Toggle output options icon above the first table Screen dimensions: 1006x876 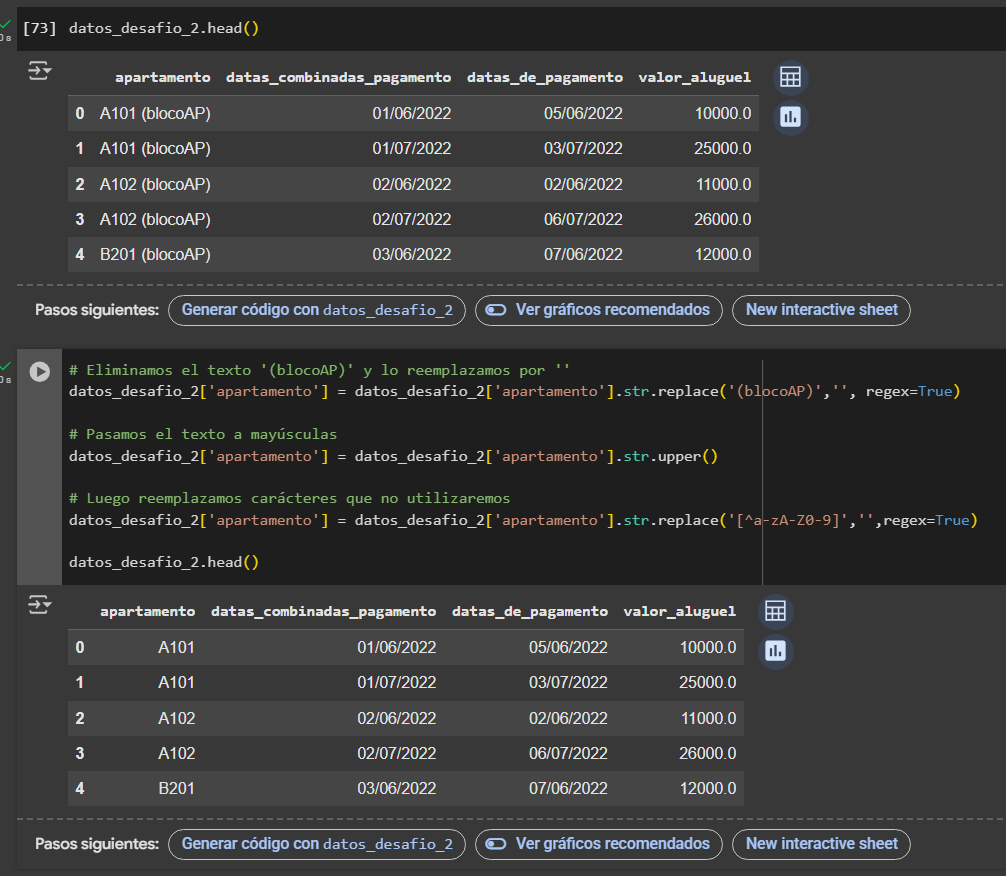point(40,70)
